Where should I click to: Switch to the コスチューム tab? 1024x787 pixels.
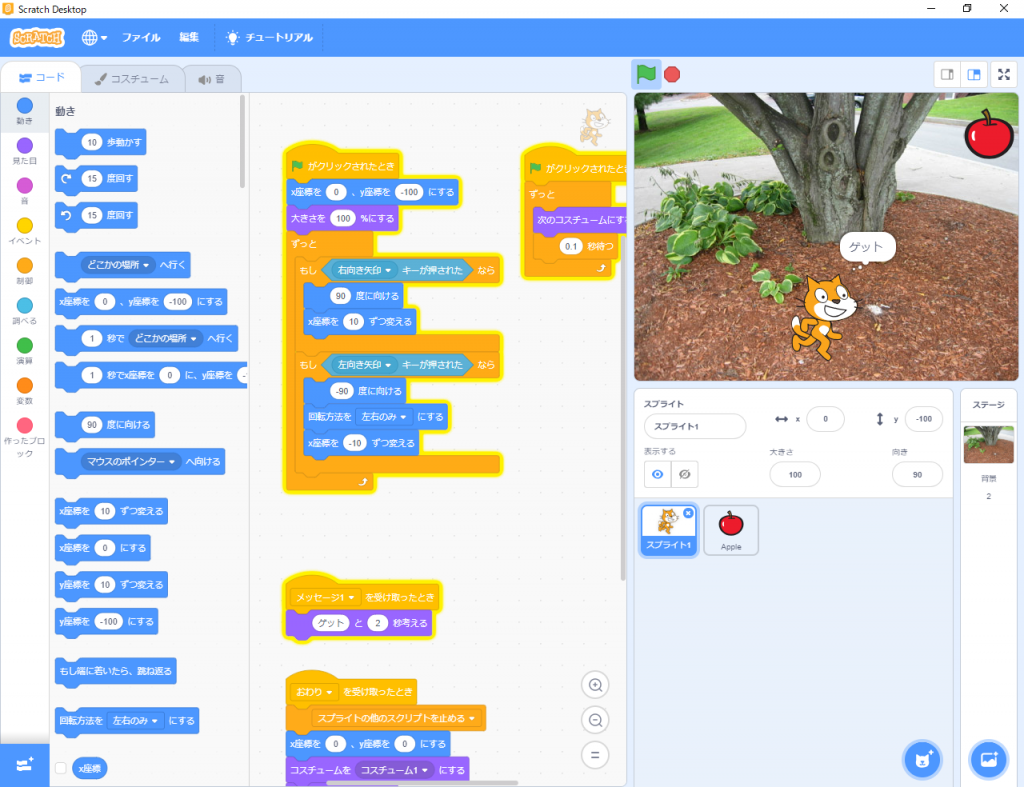point(132,79)
